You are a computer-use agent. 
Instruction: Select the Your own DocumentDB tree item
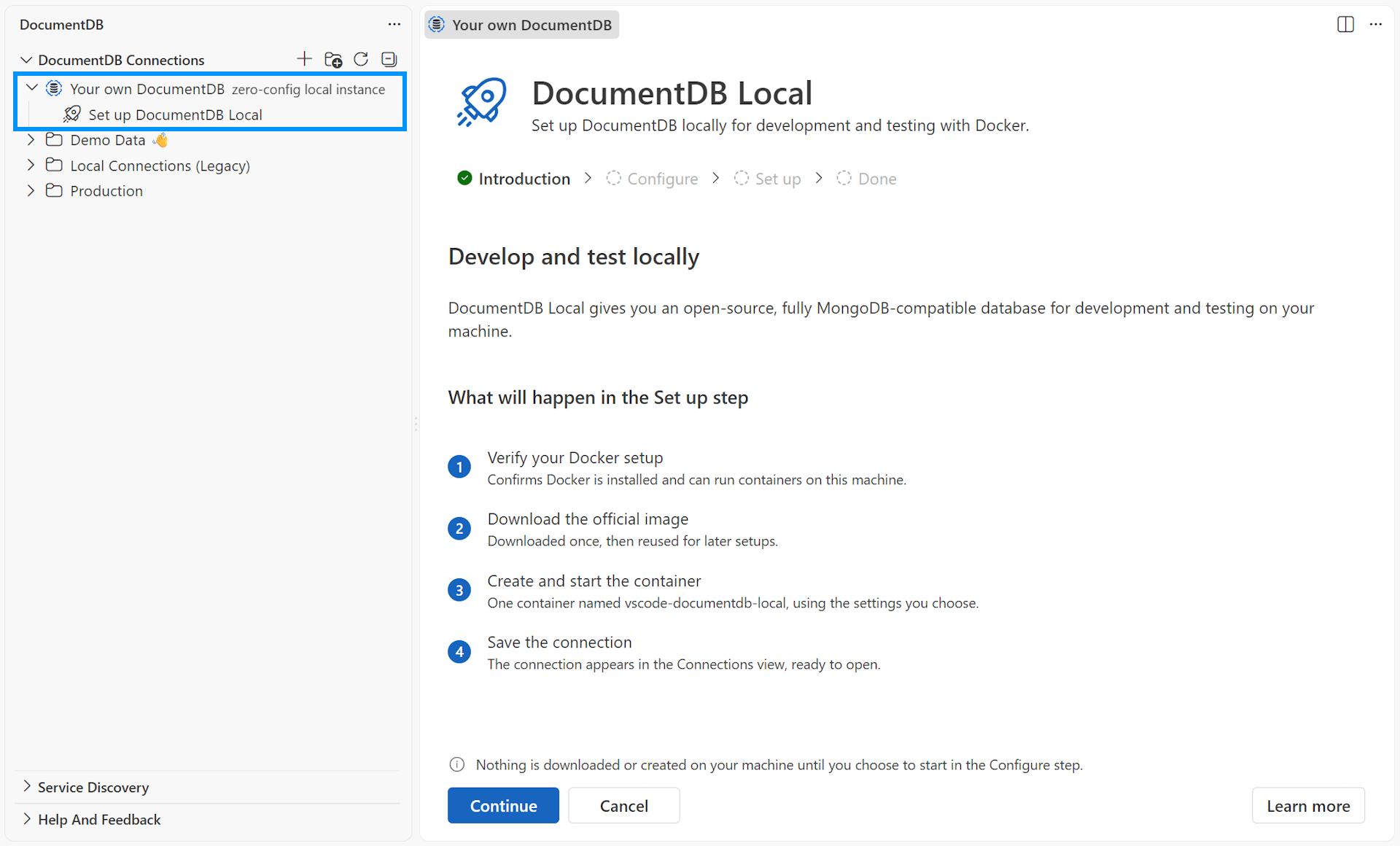[210, 89]
